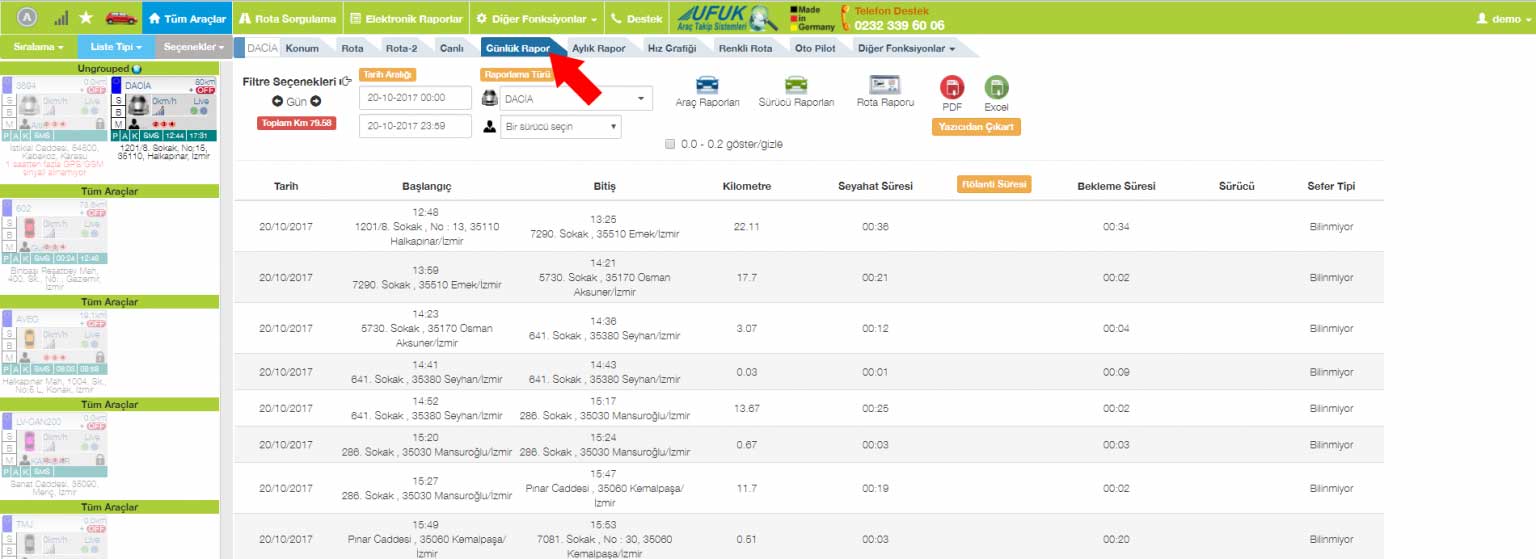Viewport: 1536px width, 559px height.
Task: Click the pink car image on LV-CAN200 card
Action: (30, 440)
